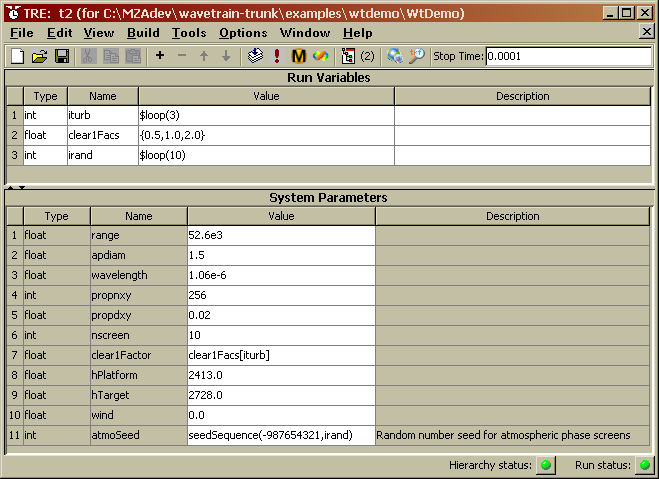Click the empty description cell of irand row
This screenshot has width=659, height=479.
click(x=522, y=155)
